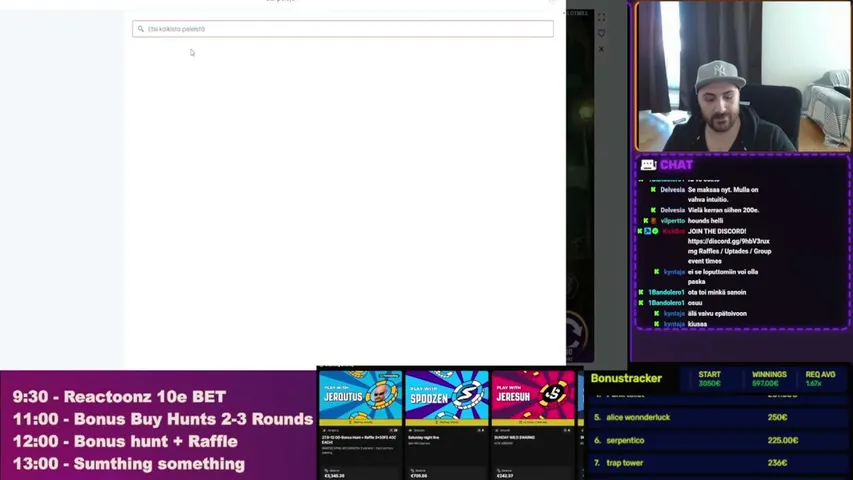Click the Kick badge beside '1Bandolero1 osuu'
The height and width of the screenshot is (480, 853).
coord(641,303)
